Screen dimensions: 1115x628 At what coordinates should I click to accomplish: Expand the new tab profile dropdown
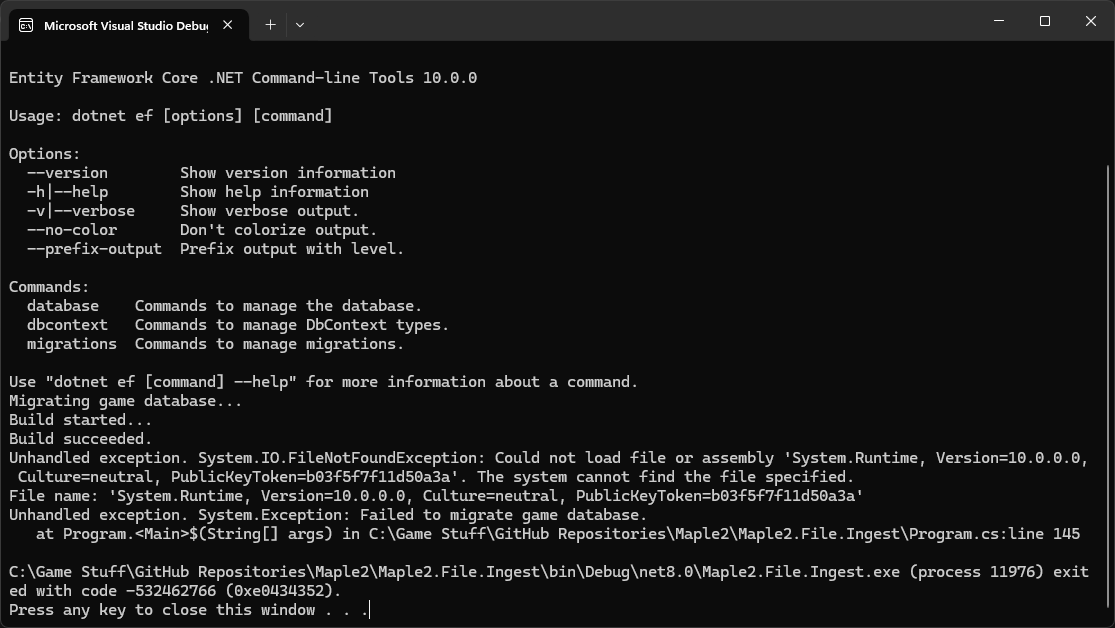click(300, 25)
